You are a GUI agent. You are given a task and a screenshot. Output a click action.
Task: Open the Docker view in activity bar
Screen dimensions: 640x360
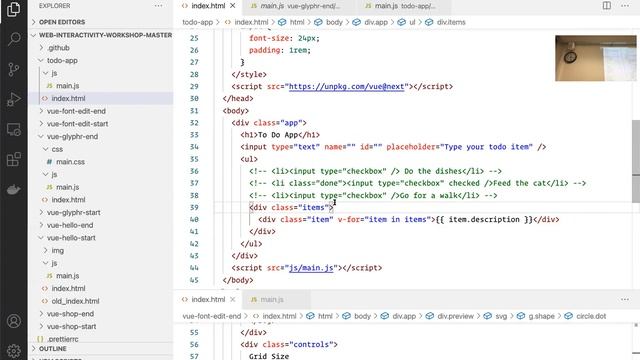point(13,190)
